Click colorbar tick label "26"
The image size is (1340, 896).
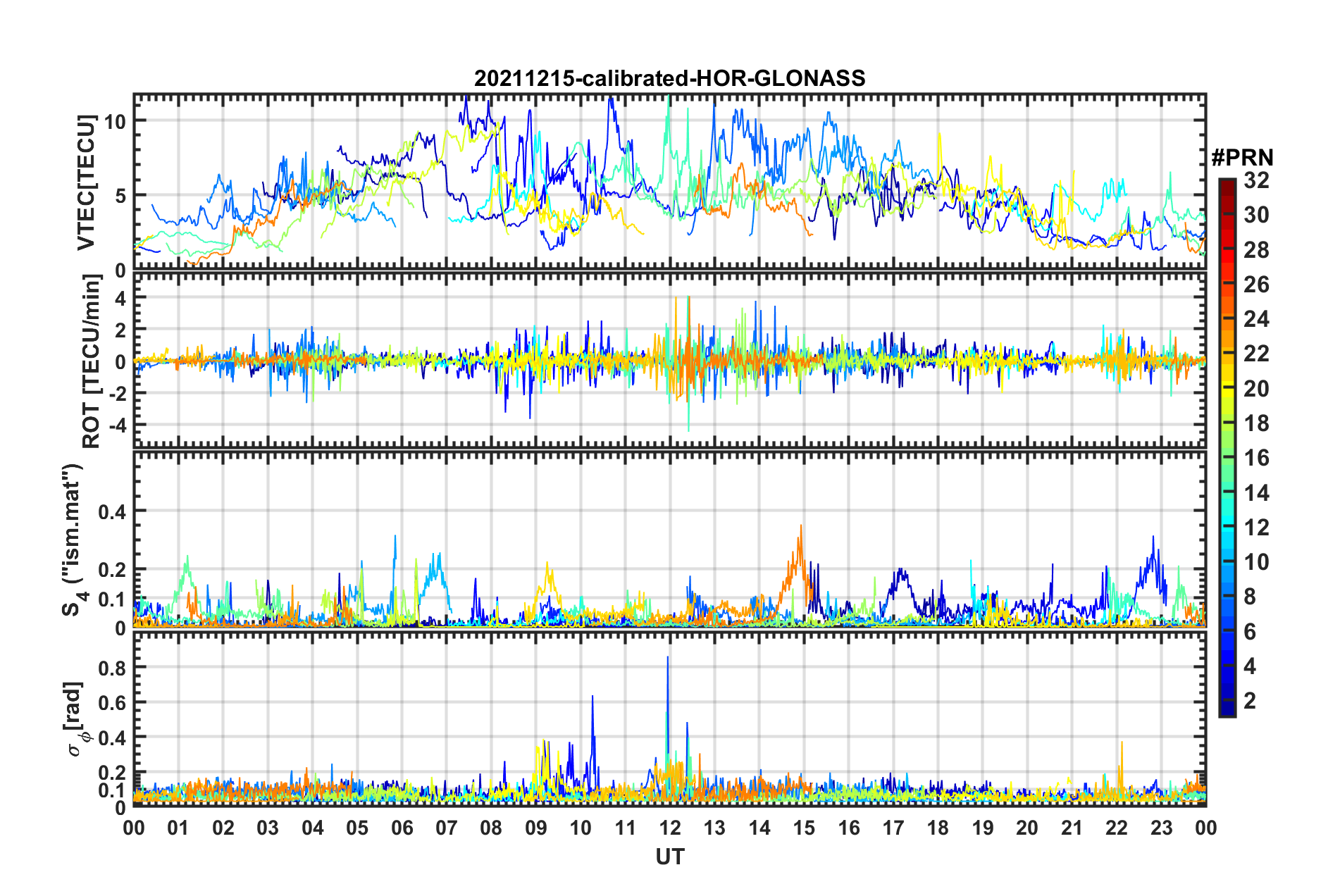pos(1256,285)
